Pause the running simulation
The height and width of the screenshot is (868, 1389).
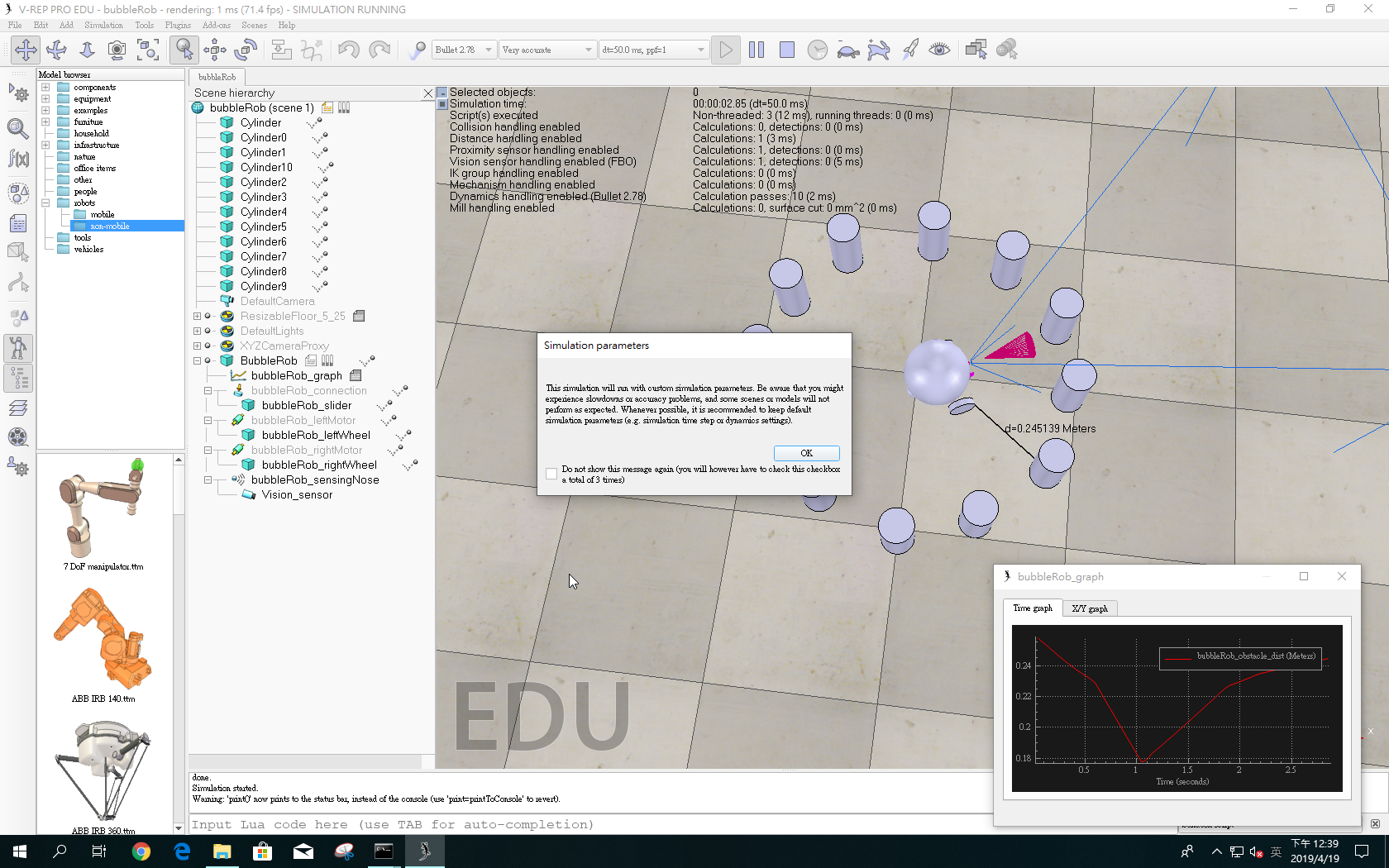coord(756,50)
